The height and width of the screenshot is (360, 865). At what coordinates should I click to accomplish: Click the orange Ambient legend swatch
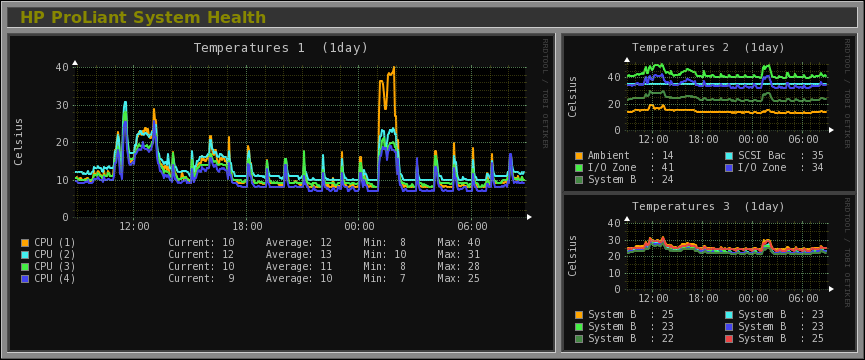click(x=579, y=155)
